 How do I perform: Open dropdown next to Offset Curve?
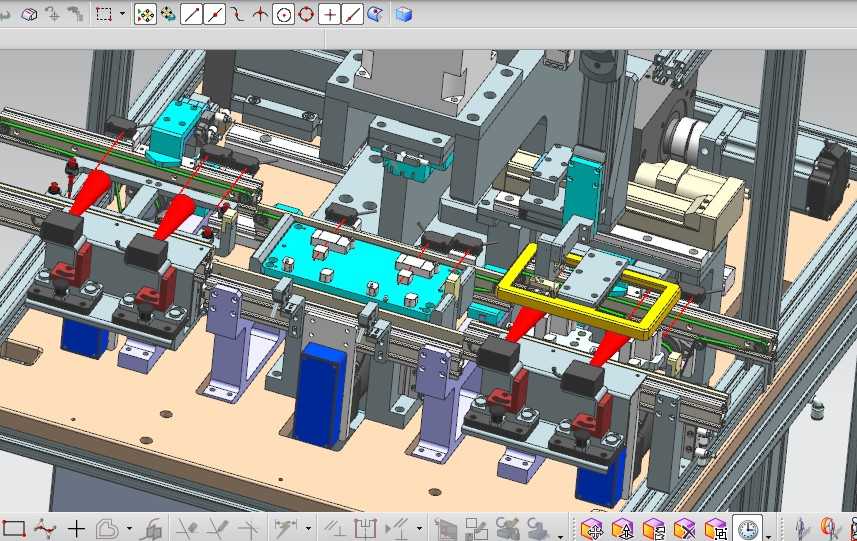tap(129, 529)
